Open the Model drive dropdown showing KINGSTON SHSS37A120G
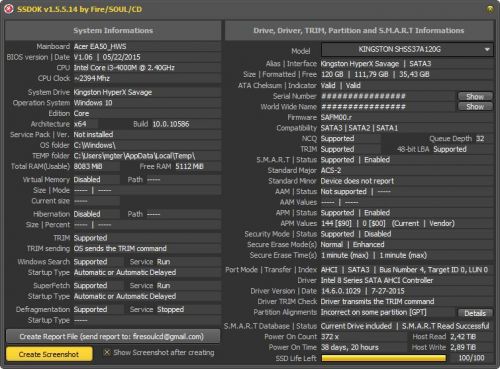This screenshot has width=500, height=369. coord(407,49)
